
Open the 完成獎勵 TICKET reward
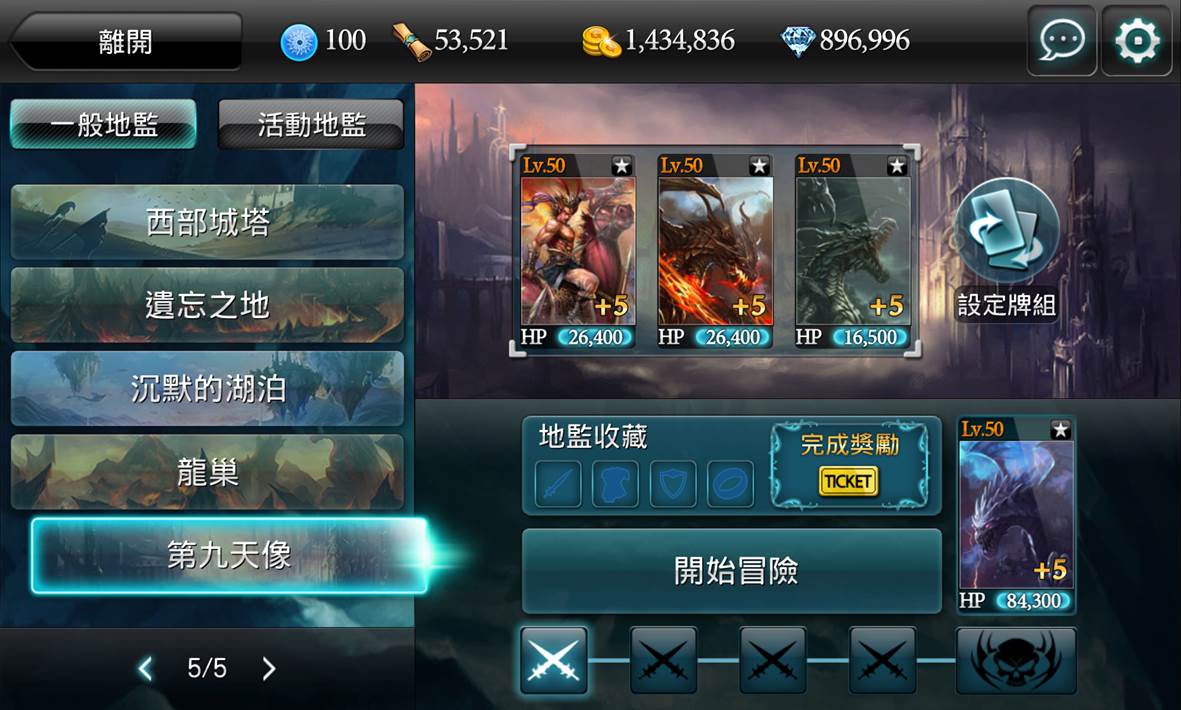click(850, 463)
